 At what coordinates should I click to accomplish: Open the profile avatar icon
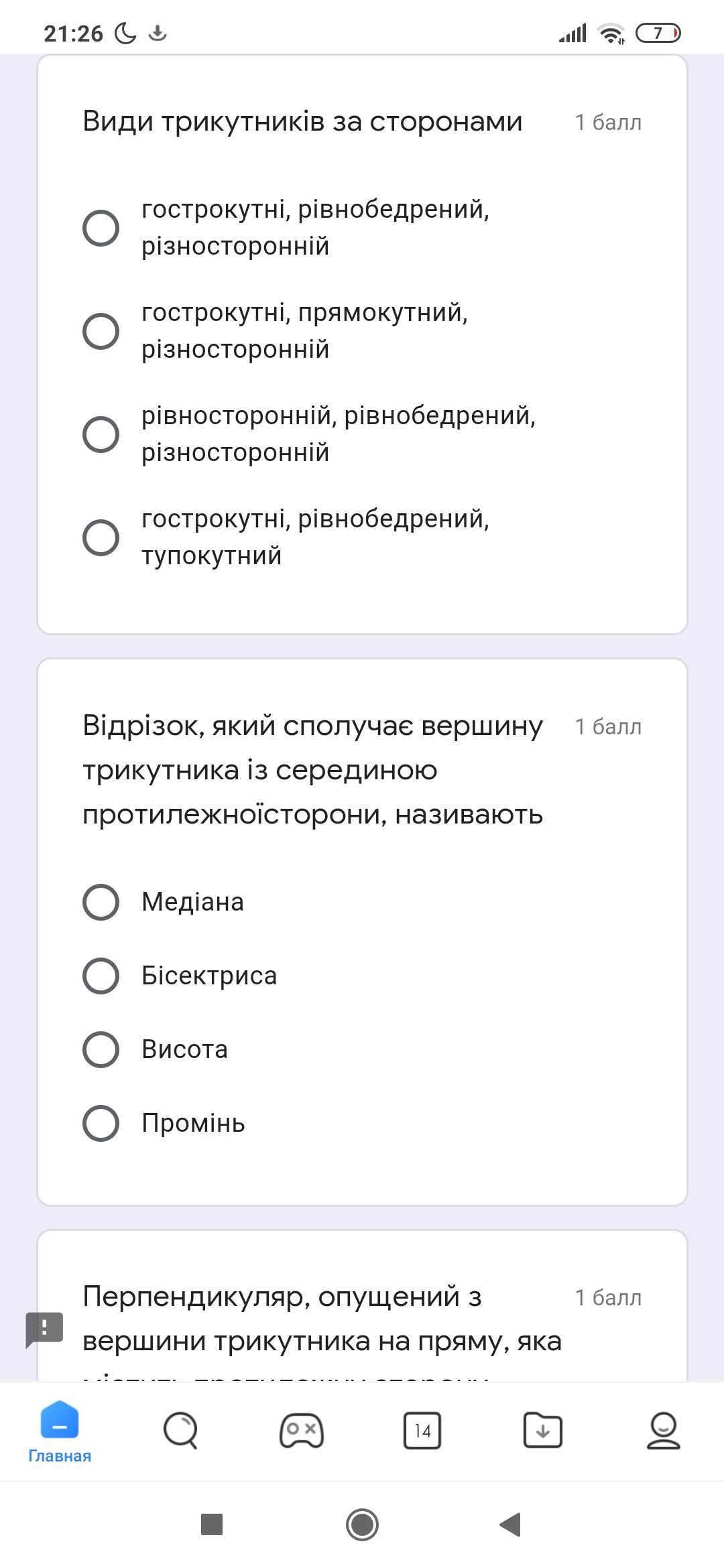point(663,1431)
